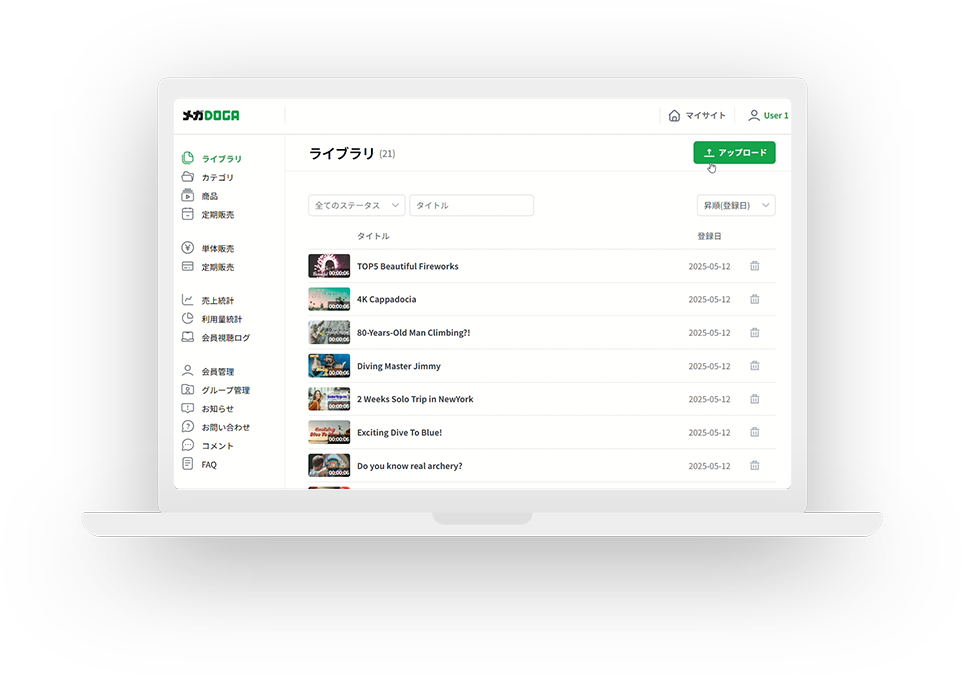Open My Site via home icon
962x675 pixels.
[674, 116]
